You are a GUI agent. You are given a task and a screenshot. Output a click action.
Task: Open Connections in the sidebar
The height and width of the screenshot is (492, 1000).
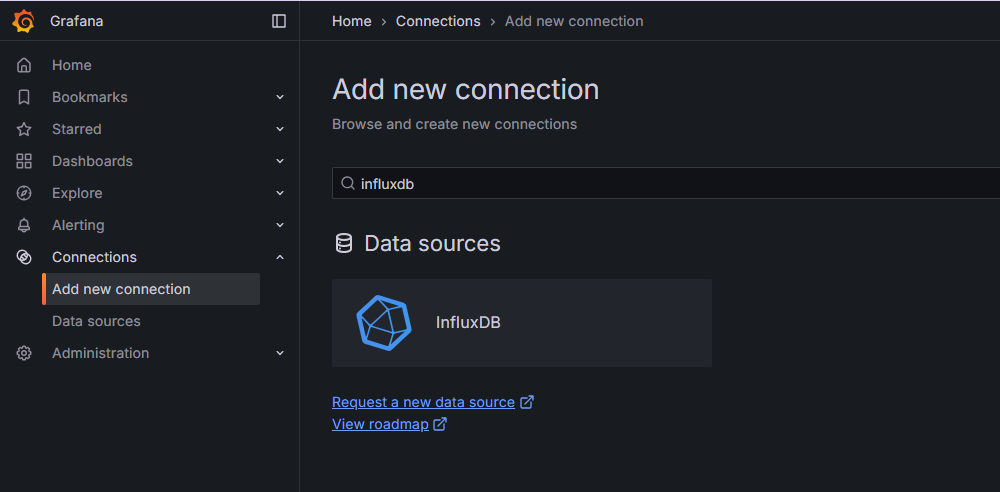coord(94,257)
